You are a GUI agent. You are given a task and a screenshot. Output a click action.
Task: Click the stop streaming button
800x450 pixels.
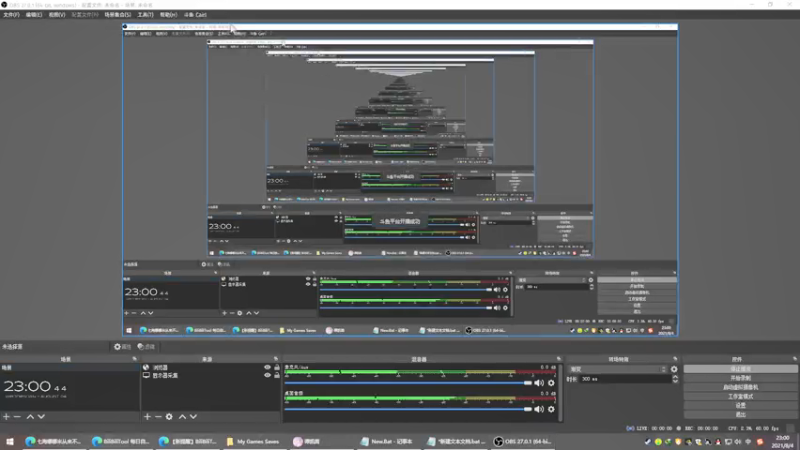pos(740,369)
